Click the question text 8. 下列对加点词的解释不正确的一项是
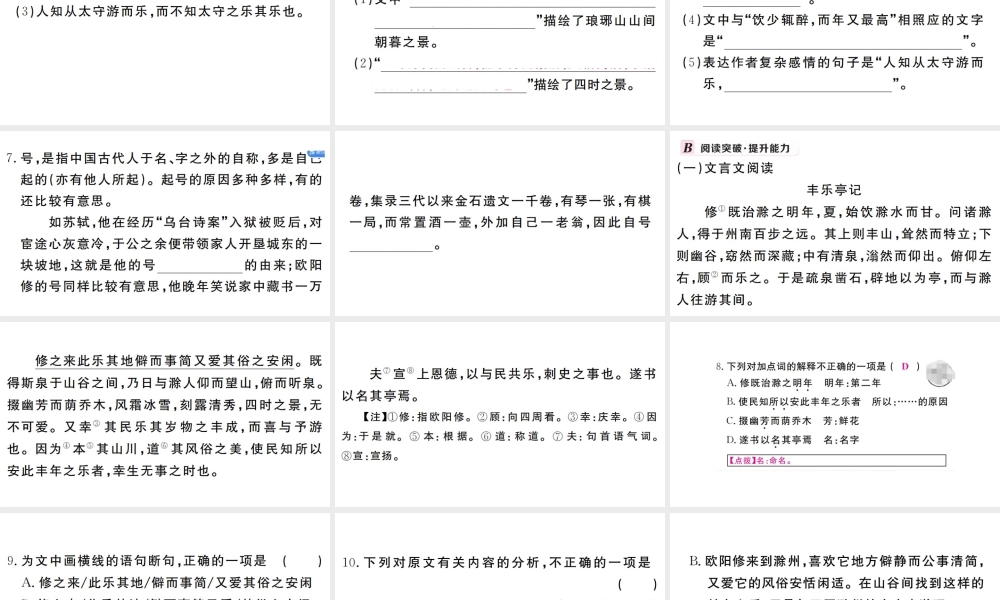Screen dimensions: 1000x600 (x=801, y=366)
